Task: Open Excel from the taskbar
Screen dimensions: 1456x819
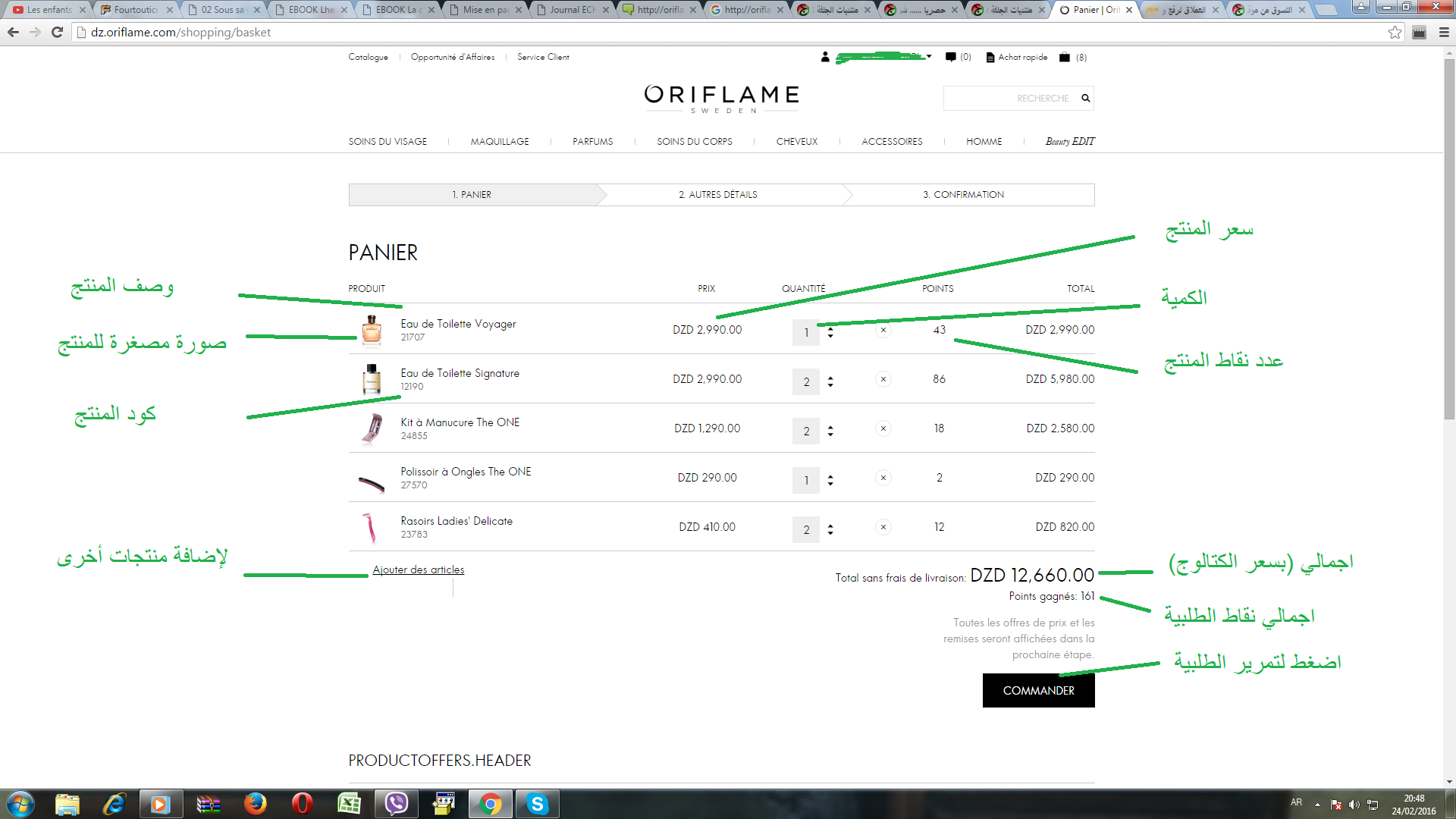Action: pos(349,804)
